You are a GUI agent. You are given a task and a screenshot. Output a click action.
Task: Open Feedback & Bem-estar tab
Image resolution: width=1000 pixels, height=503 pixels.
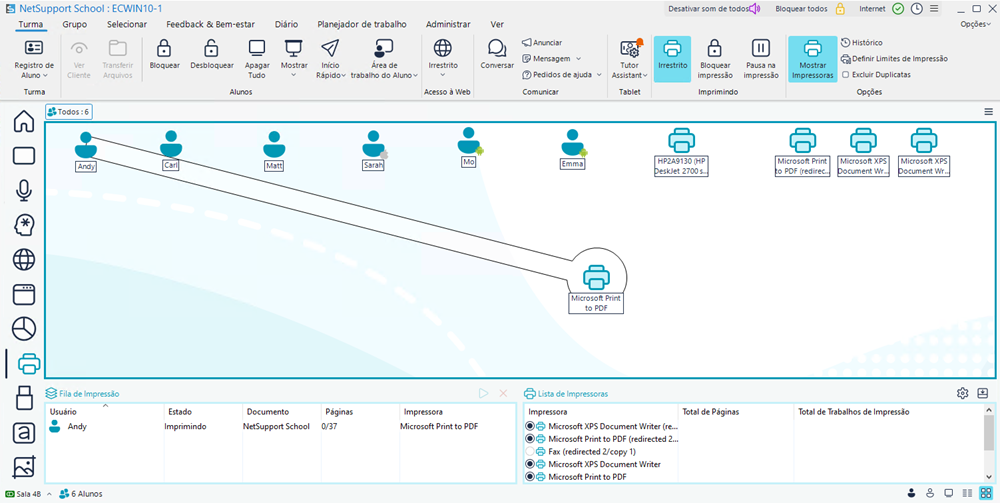210,24
